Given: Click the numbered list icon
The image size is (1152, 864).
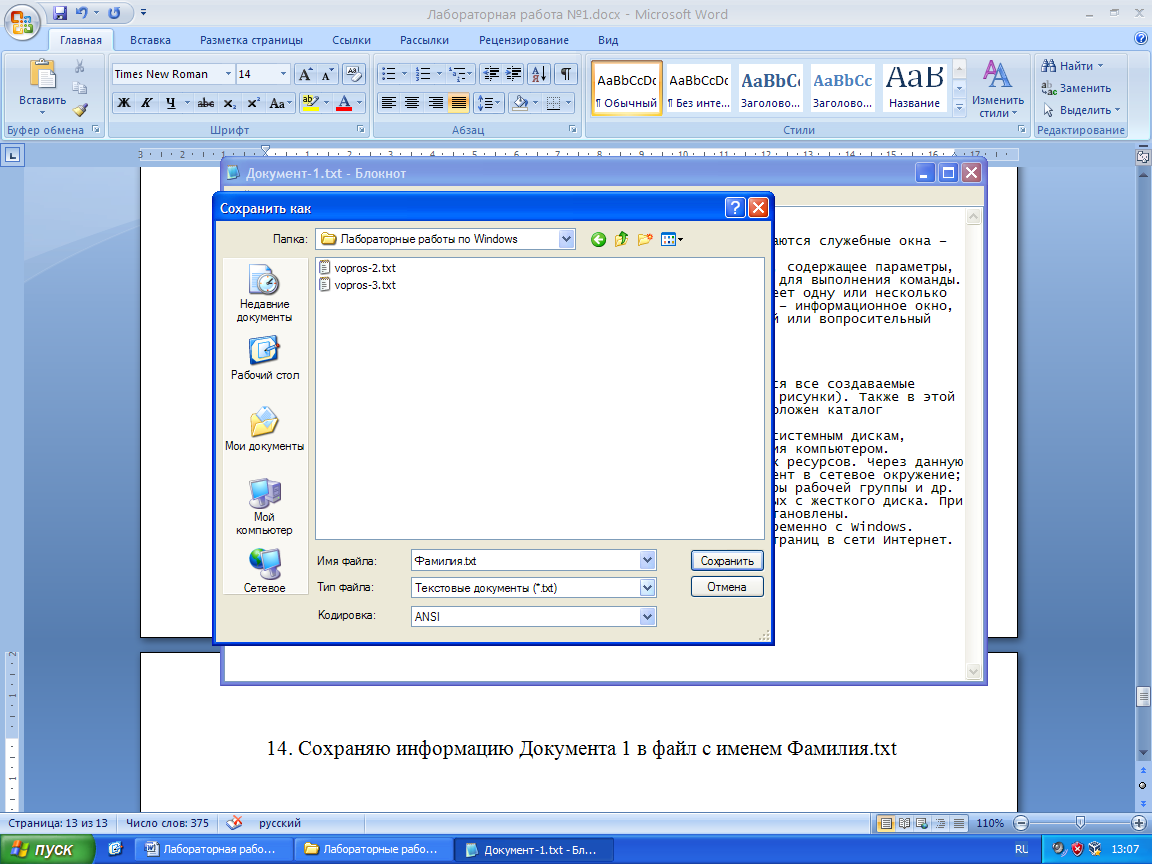Looking at the screenshot, I should click(422, 73).
